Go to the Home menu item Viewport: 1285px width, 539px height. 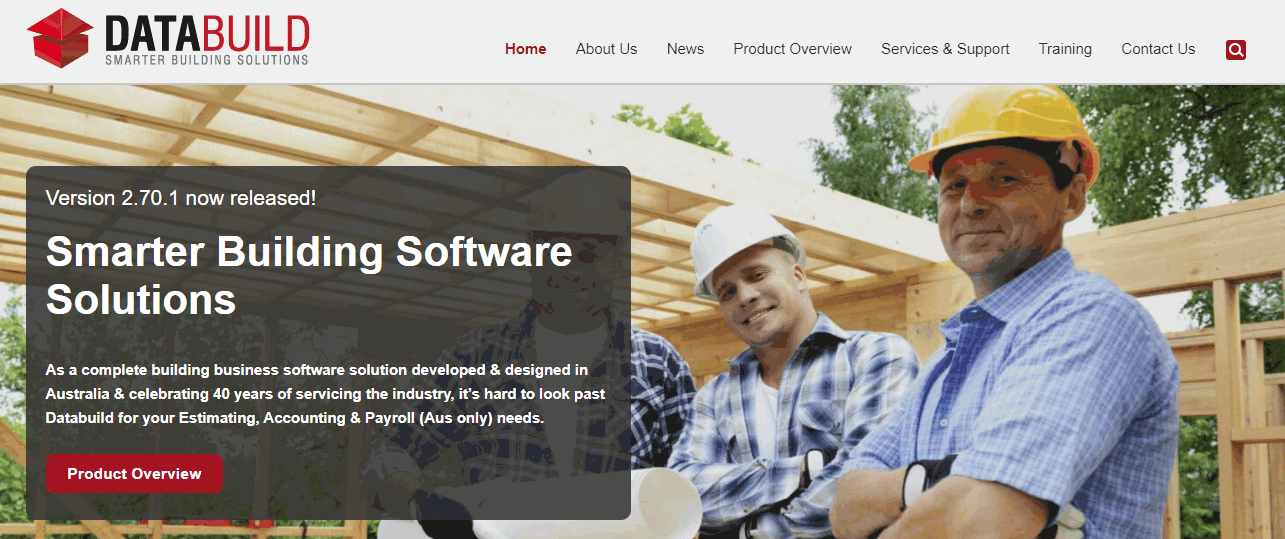(526, 49)
